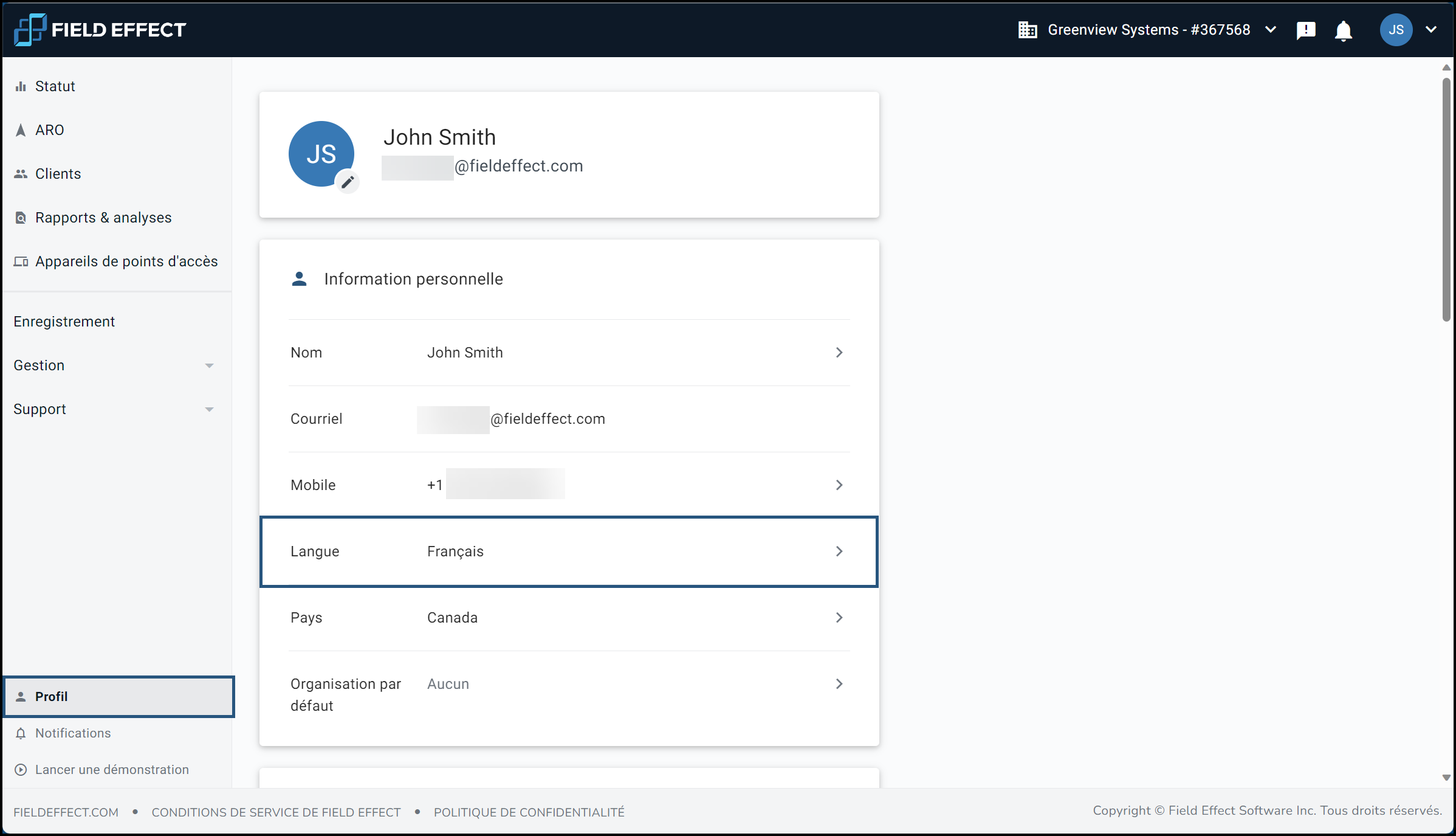The width and height of the screenshot is (1456, 836).
Task: Select Appareils de points d'accès
Action: [x=126, y=261]
